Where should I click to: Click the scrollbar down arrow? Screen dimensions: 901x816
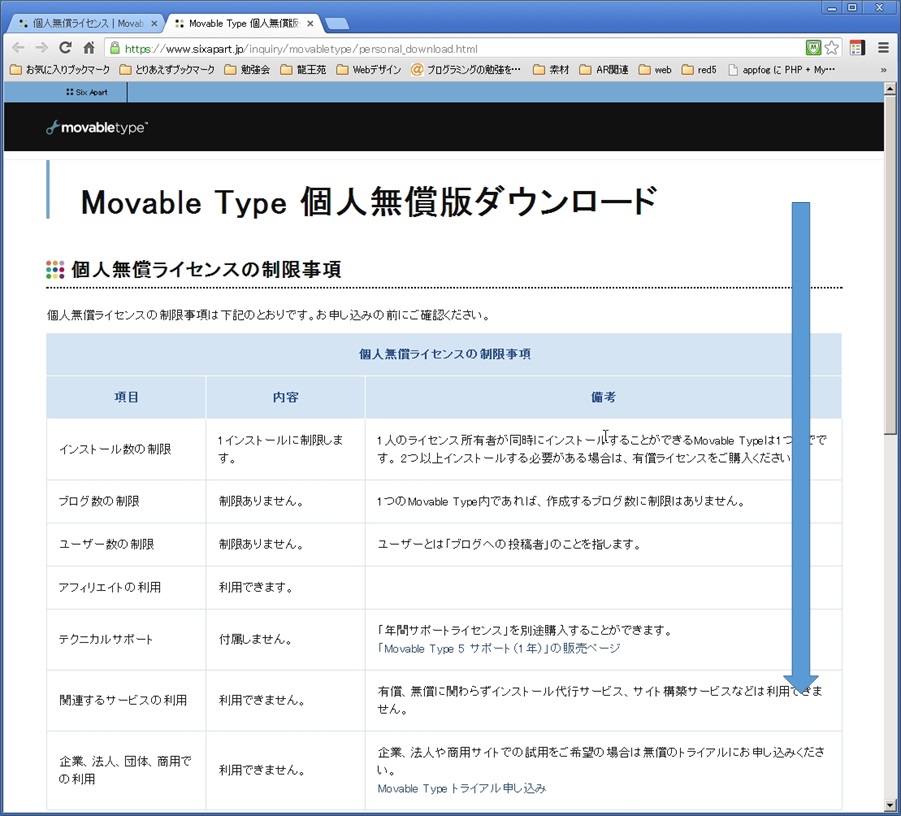(x=890, y=805)
